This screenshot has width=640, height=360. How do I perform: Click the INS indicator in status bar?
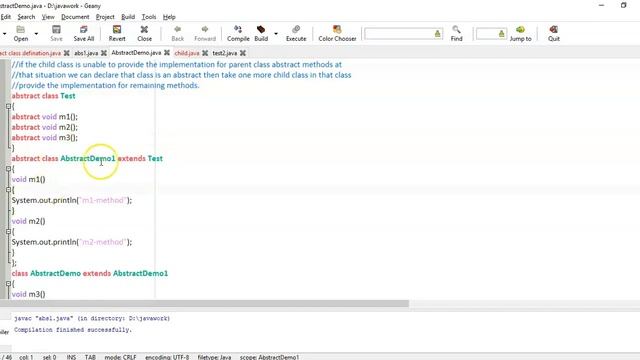point(71,357)
